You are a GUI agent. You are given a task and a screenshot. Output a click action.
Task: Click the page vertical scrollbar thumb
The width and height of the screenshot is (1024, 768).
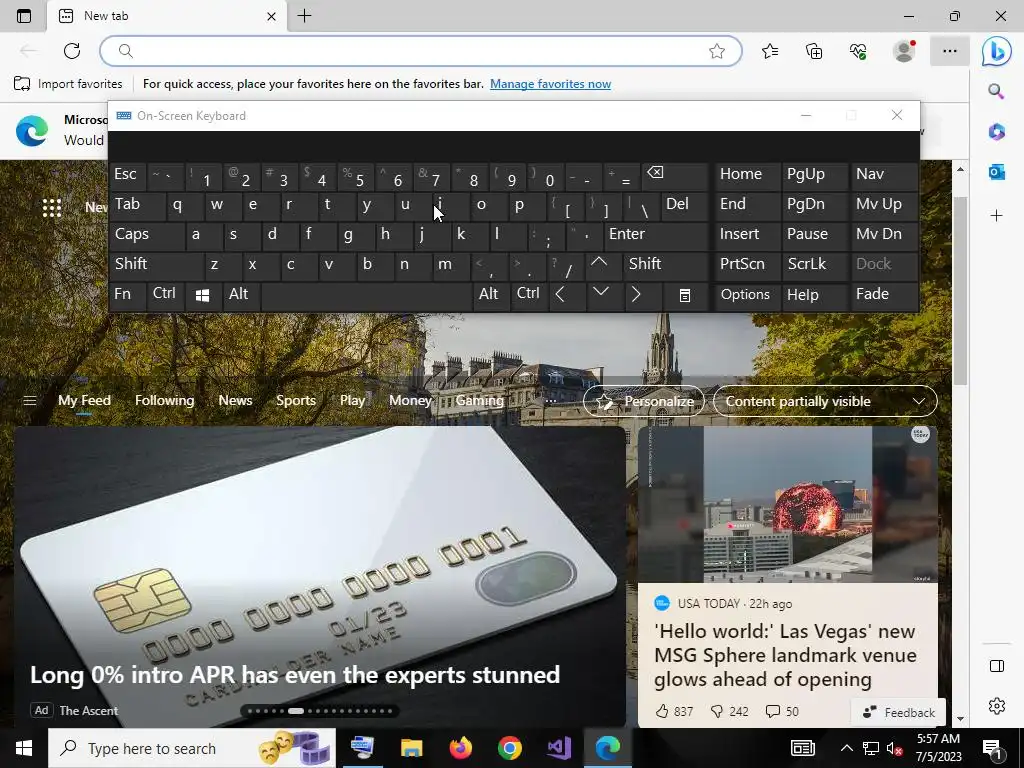959,291
